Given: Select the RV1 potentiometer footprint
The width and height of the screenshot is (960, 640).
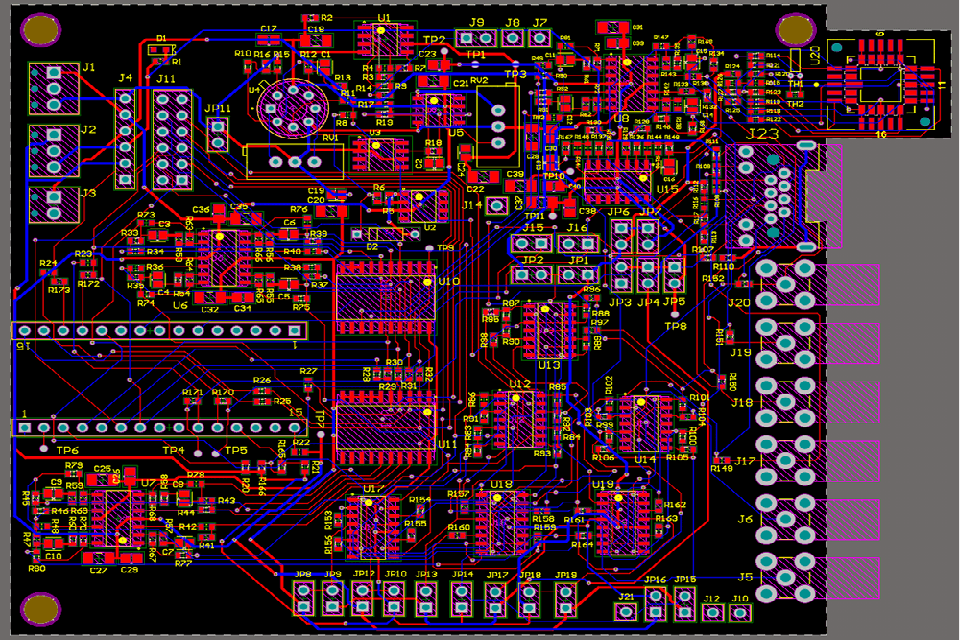Looking at the screenshot, I should tap(295, 162).
